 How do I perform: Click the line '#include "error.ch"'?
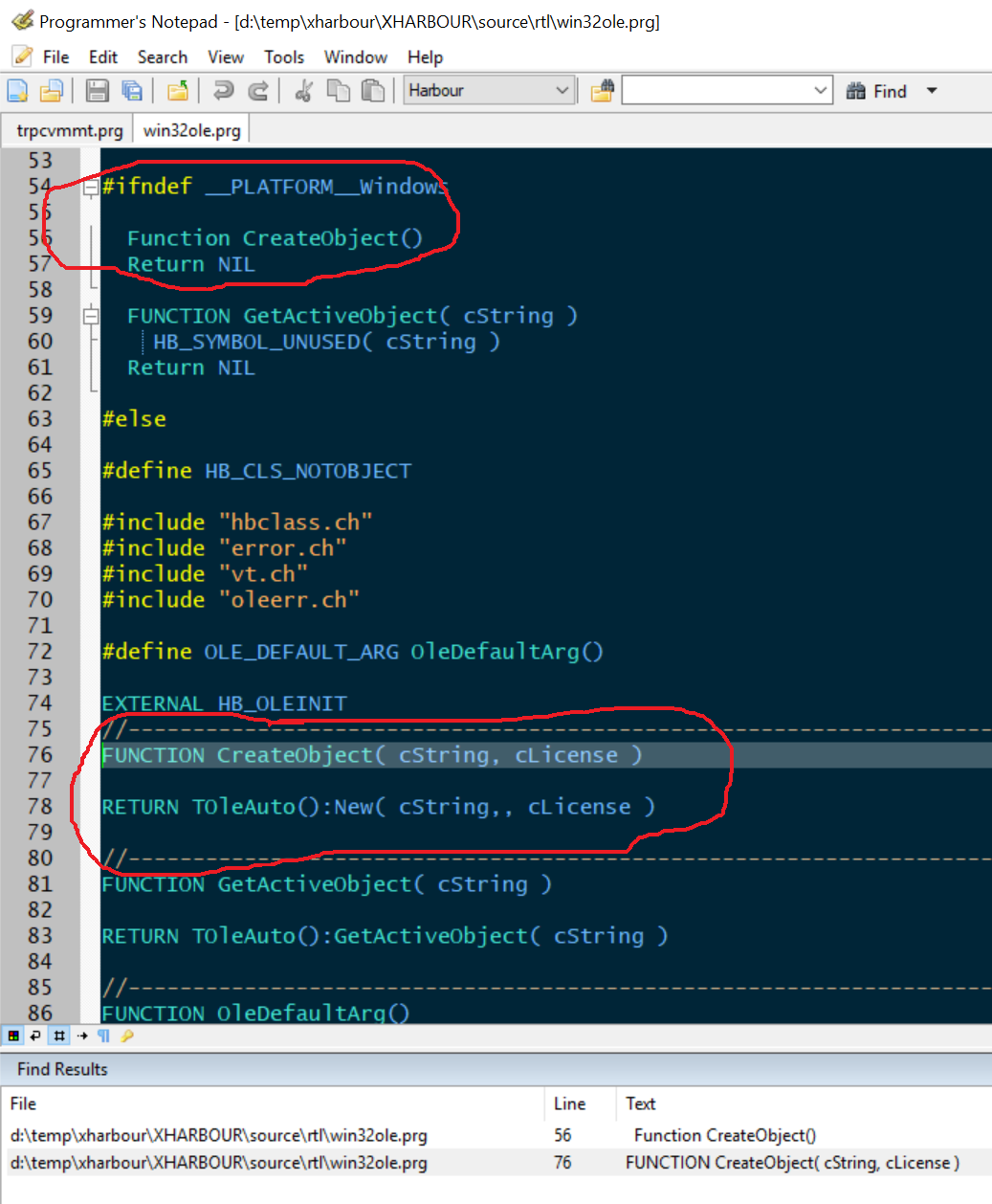[224, 548]
